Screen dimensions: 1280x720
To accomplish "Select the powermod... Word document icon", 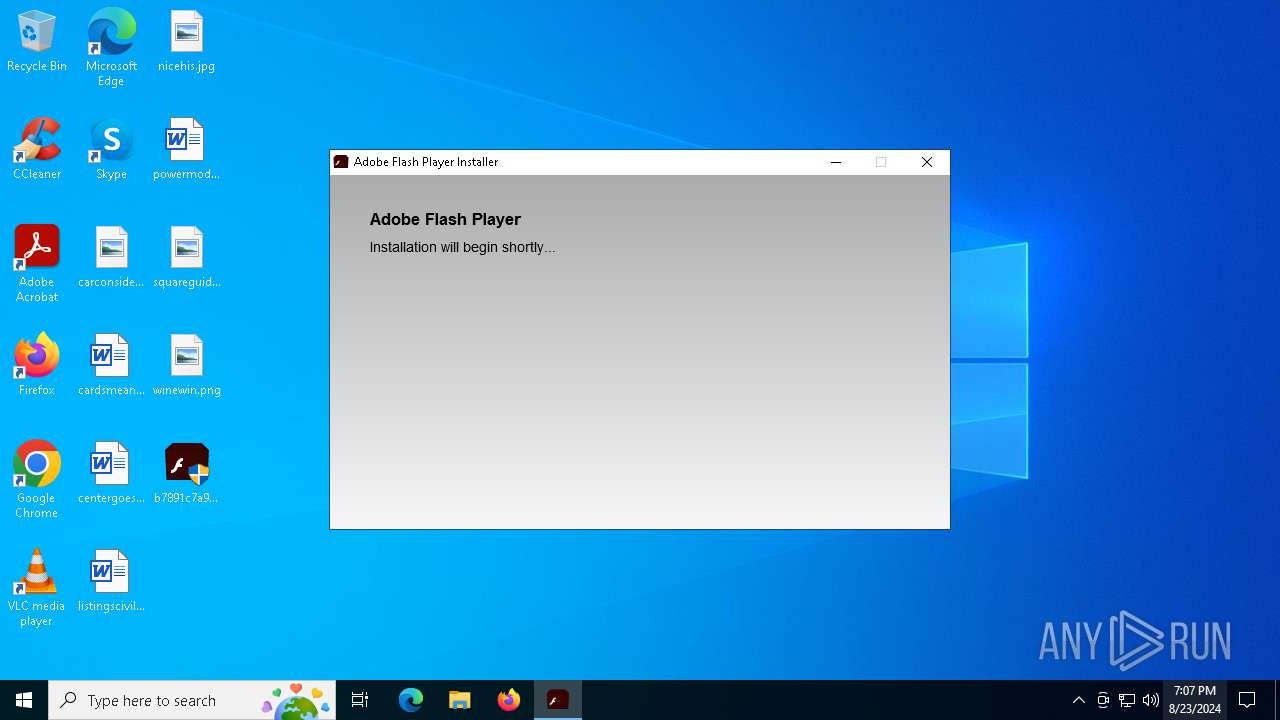I will [186, 150].
